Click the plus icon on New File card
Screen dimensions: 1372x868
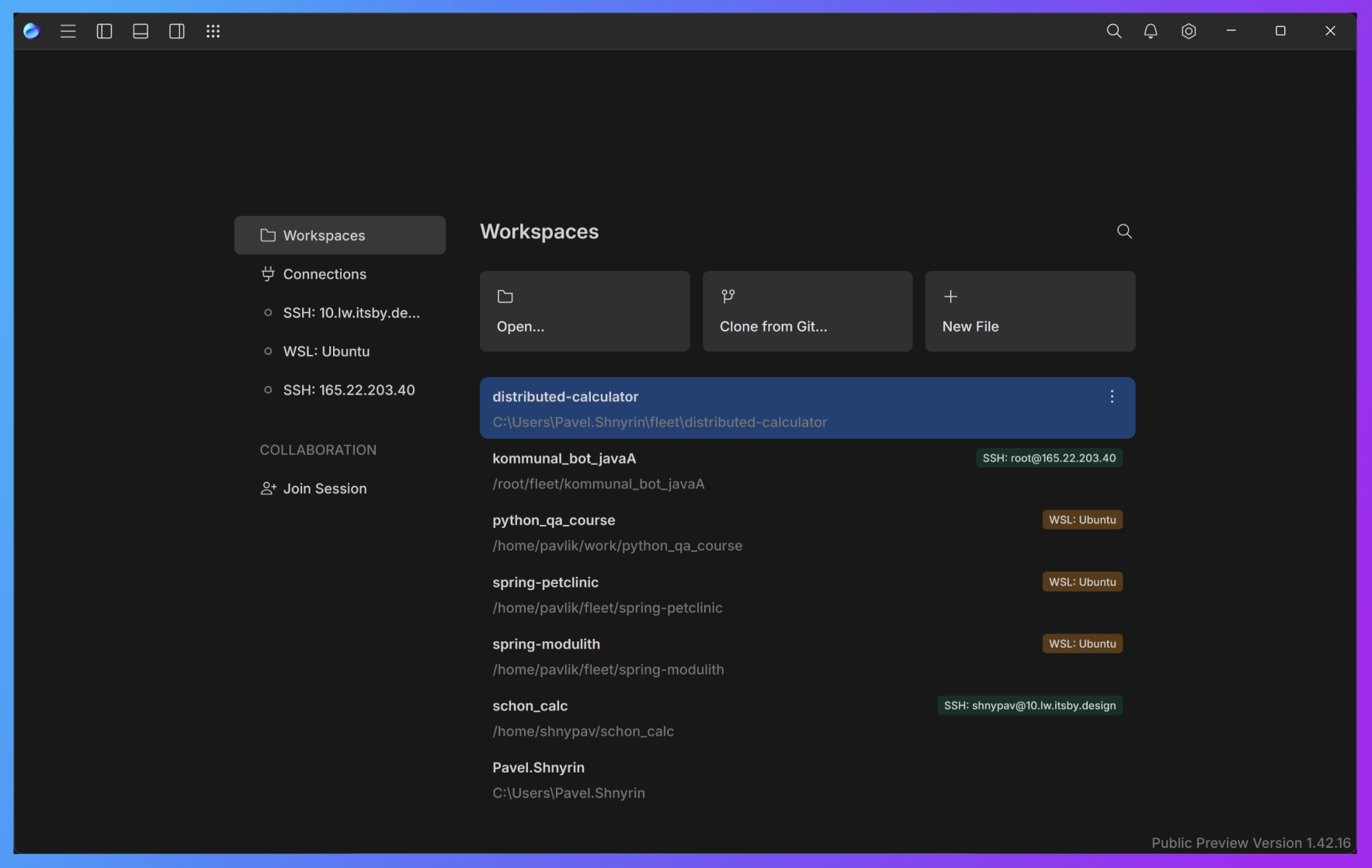tap(950, 297)
